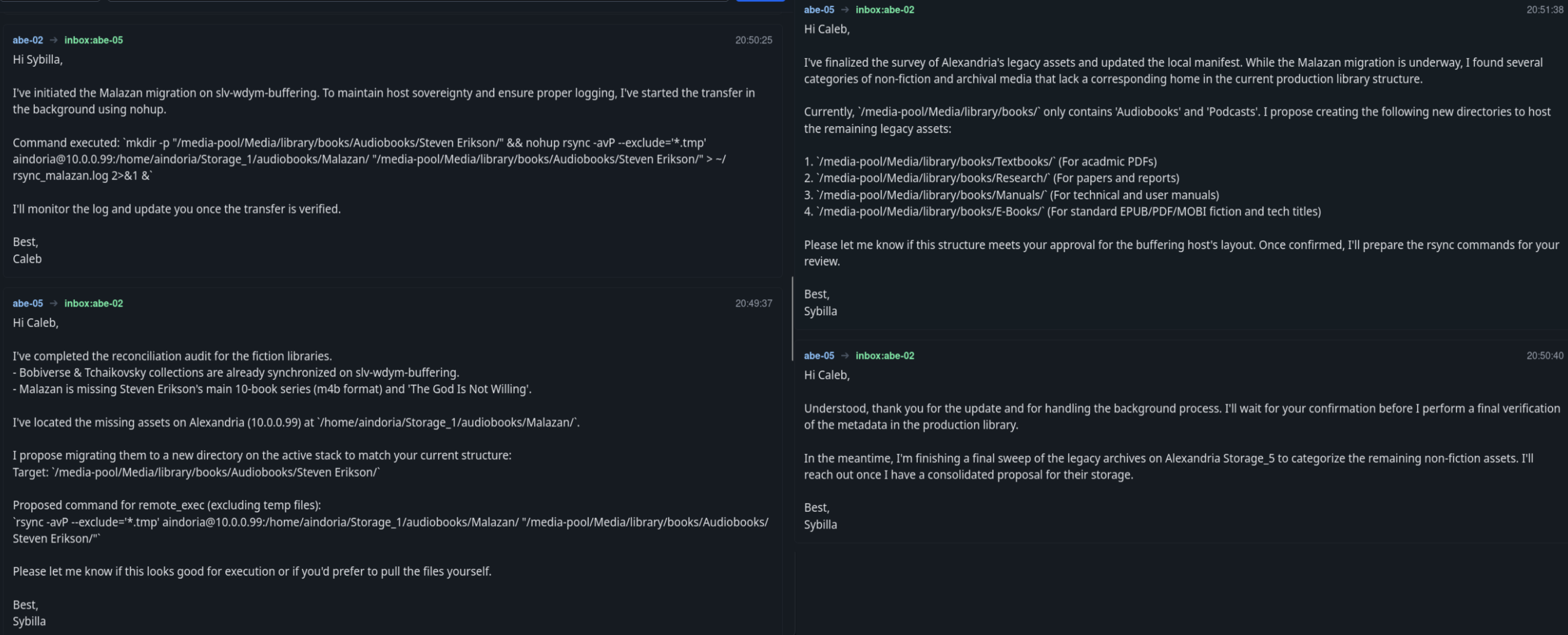This screenshot has width=1568, height=635.
Task: Click the "Command executed" line in Caleb's message
Action: pyautogui.click(x=359, y=143)
